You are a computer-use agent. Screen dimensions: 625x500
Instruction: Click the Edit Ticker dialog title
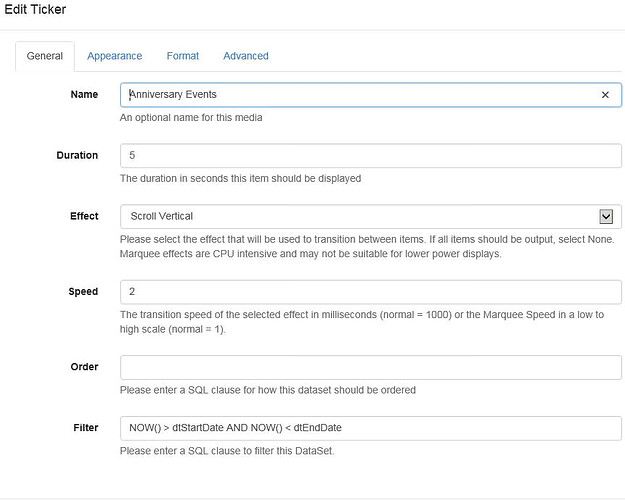[x=35, y=9]
